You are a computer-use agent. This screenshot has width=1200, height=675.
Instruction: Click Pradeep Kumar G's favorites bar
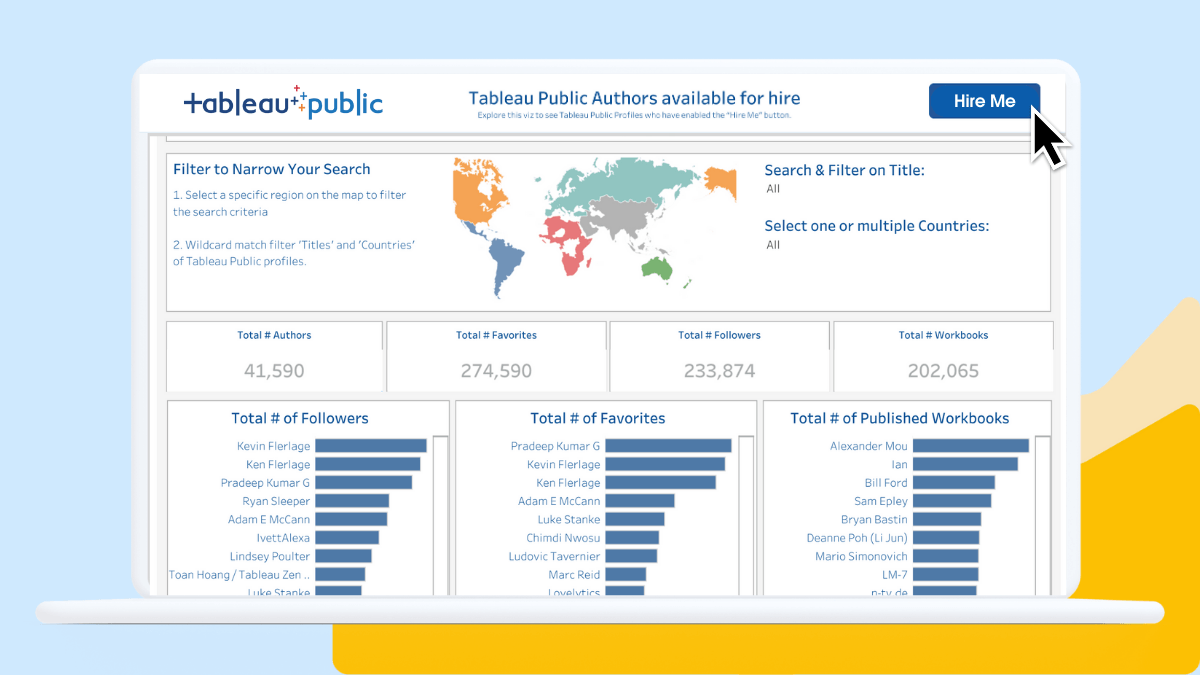667,446
